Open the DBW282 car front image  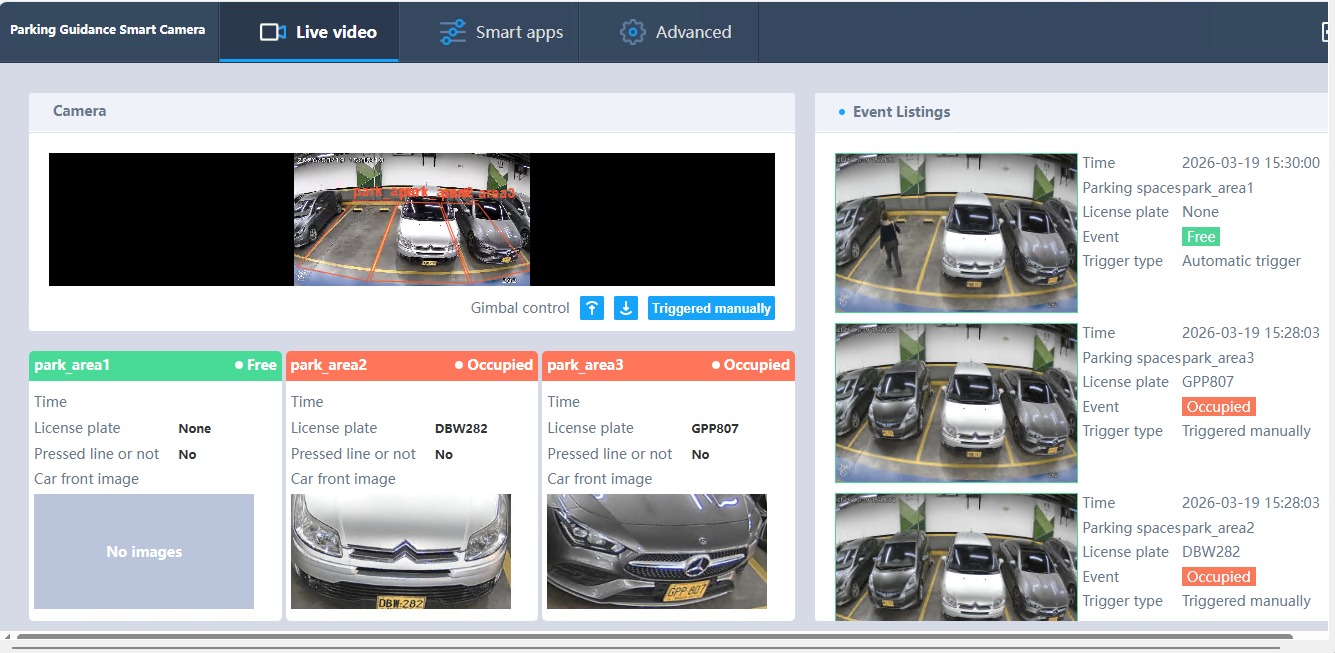(x=400, y=551)
